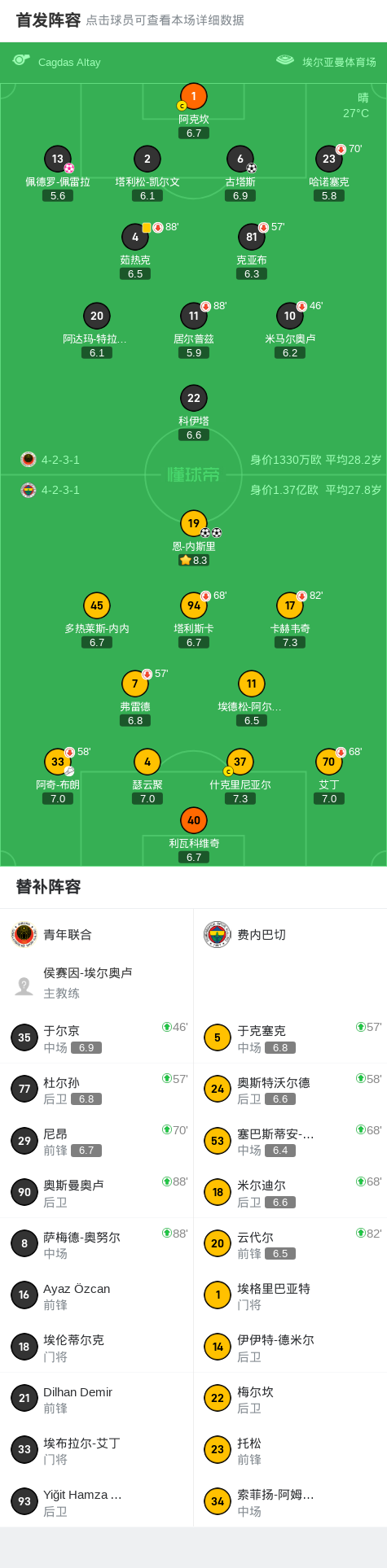Image resolution: width=387 pixels, height=1568 pixels.
Task: Select 卡赫韦奇 number 17 player icon
Action: click(290, 605)
